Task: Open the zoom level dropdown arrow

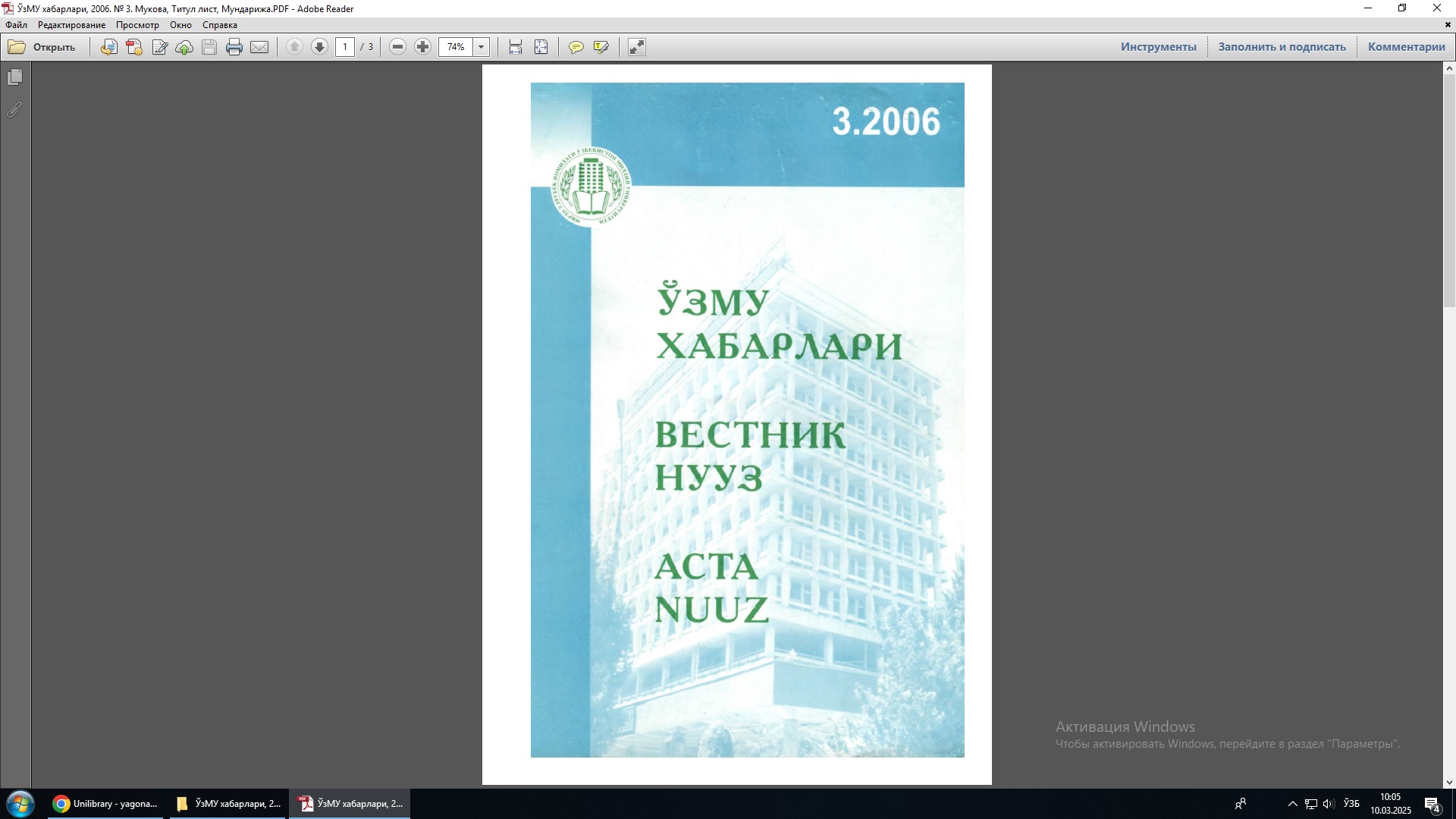Action: coord(481,47)
